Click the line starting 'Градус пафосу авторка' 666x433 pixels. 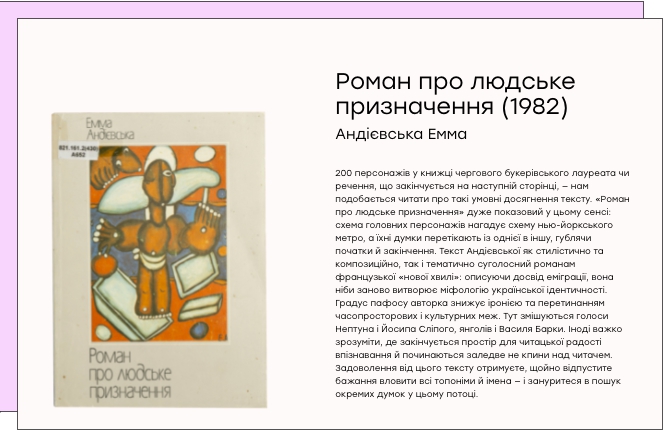tap(470, 303)
